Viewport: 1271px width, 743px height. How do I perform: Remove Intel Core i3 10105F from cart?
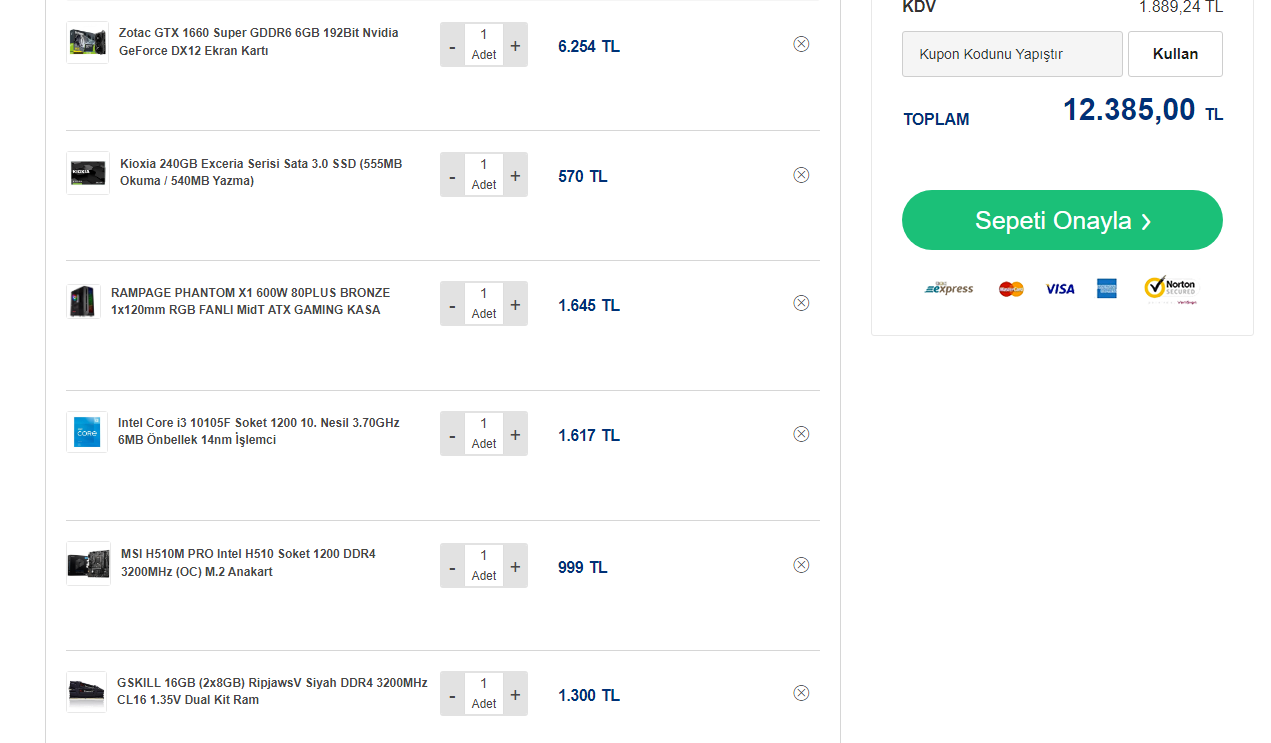(801, 434)
